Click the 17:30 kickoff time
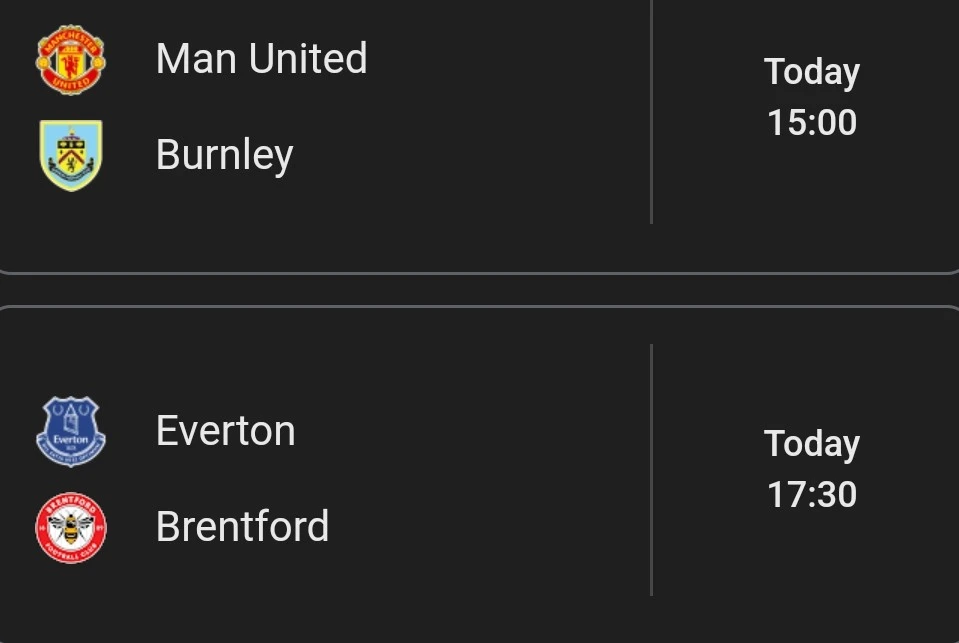The height and width of the screenshot is (643, 959). 811,495
